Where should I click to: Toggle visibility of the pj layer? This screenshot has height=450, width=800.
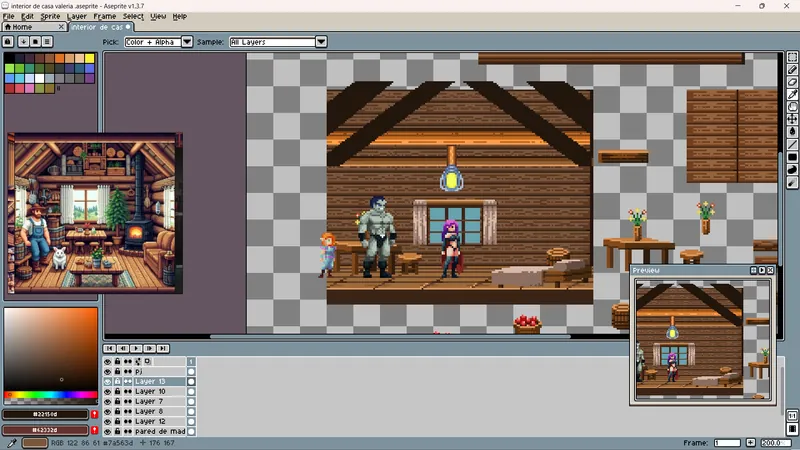tap(108, 371)
